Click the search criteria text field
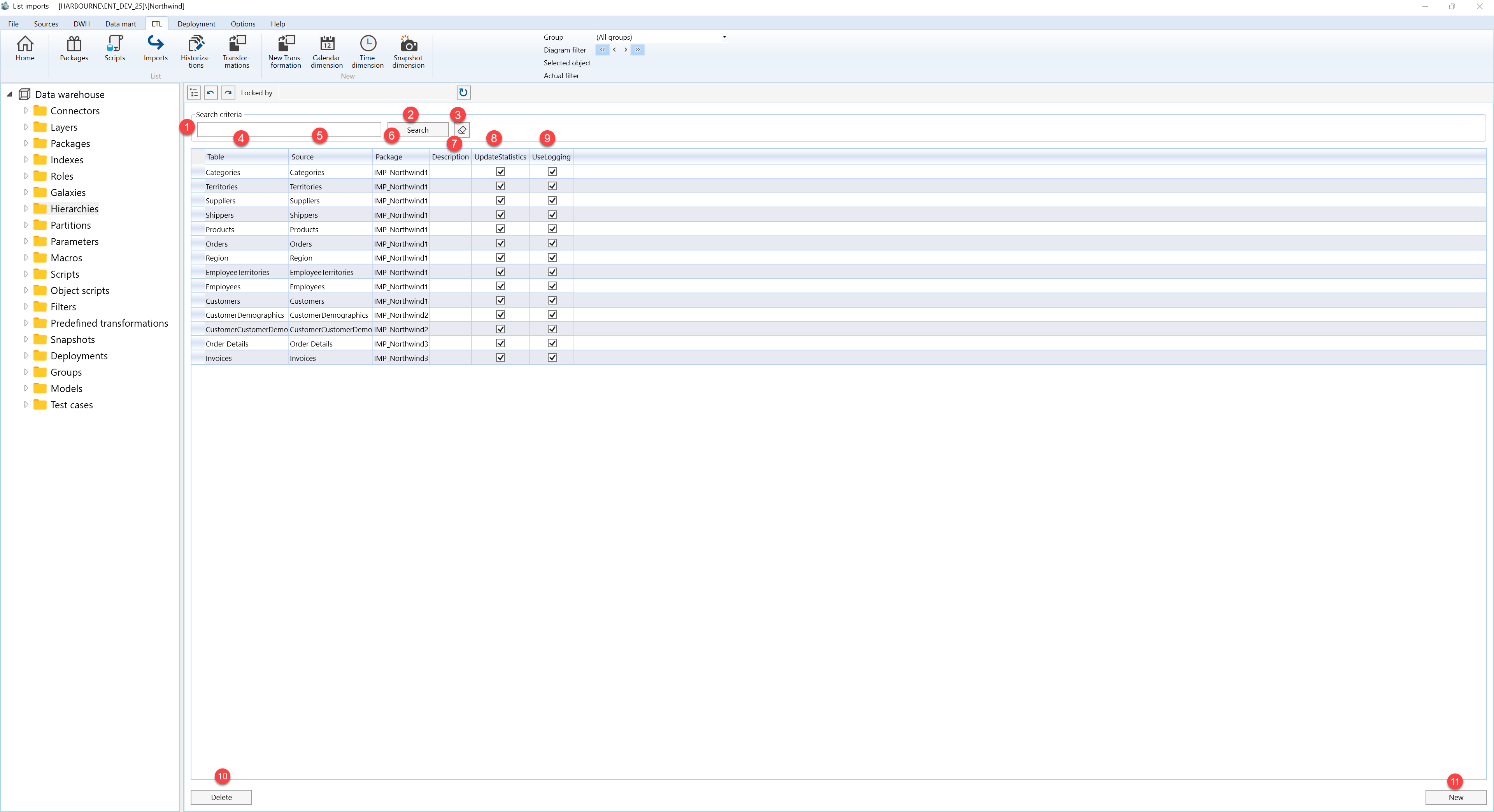This screenshot has height=812, width=1494. [x=289, y=129]
